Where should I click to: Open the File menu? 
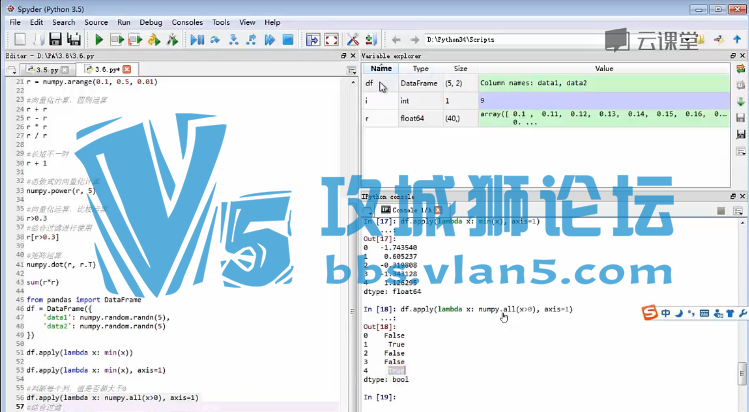15,22
